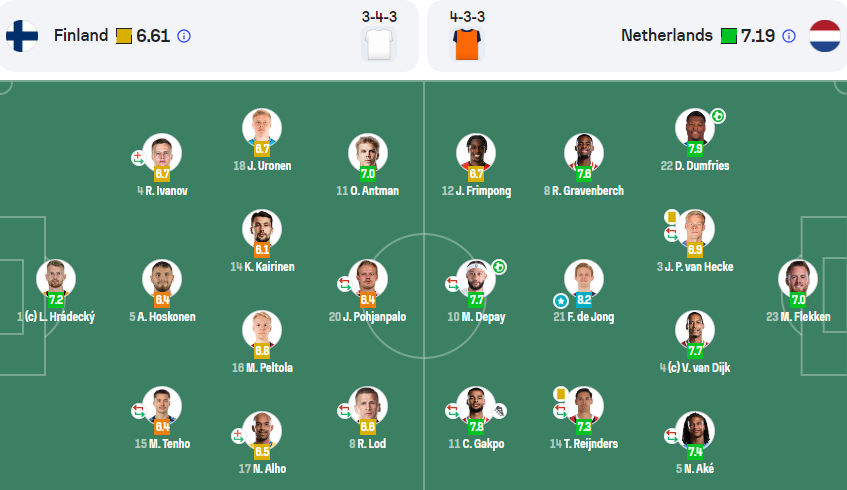Click the info icon beside Netherlands' 7.19 rating

(x=789, y=36)
